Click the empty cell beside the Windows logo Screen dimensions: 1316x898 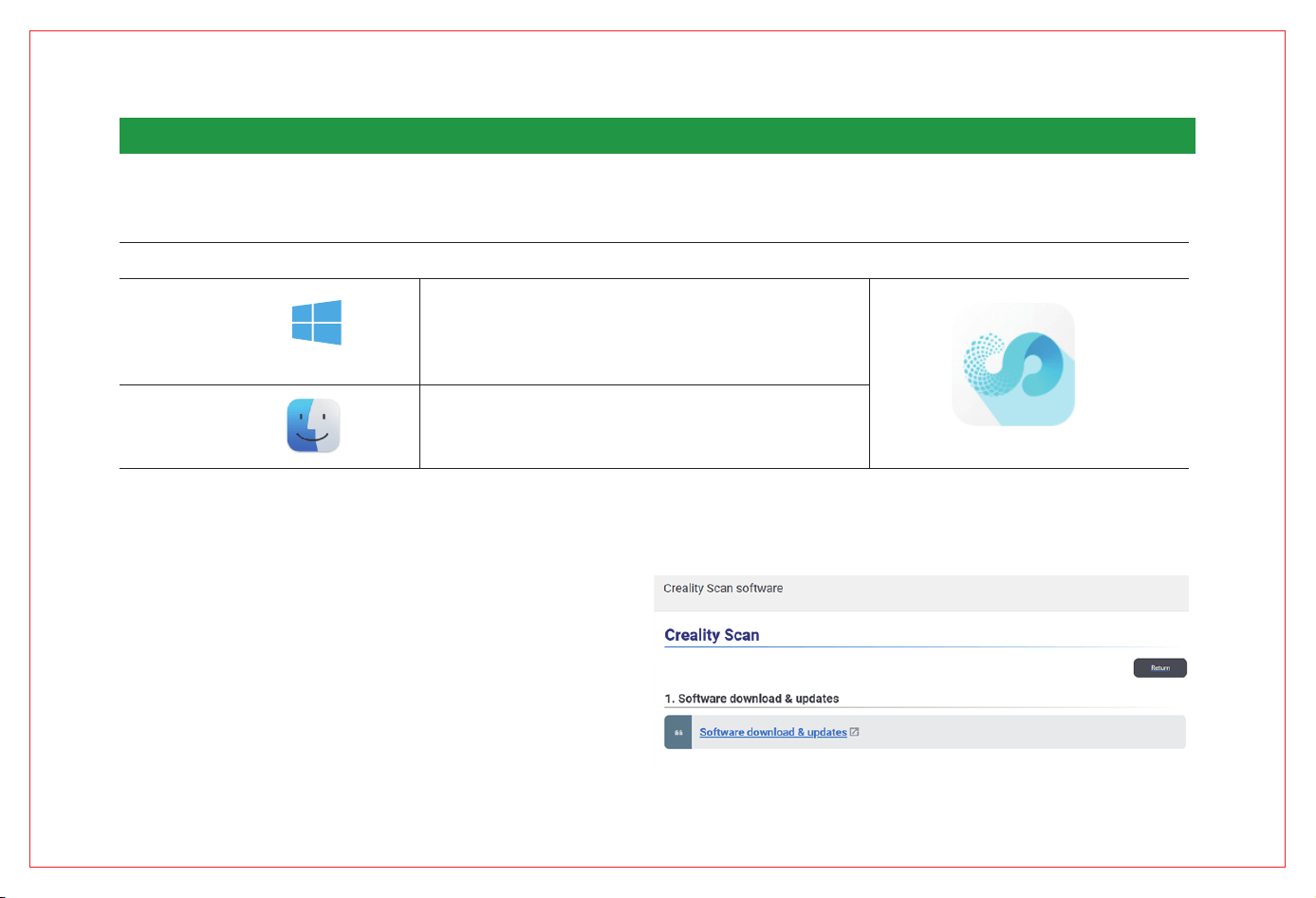[644, 331]
